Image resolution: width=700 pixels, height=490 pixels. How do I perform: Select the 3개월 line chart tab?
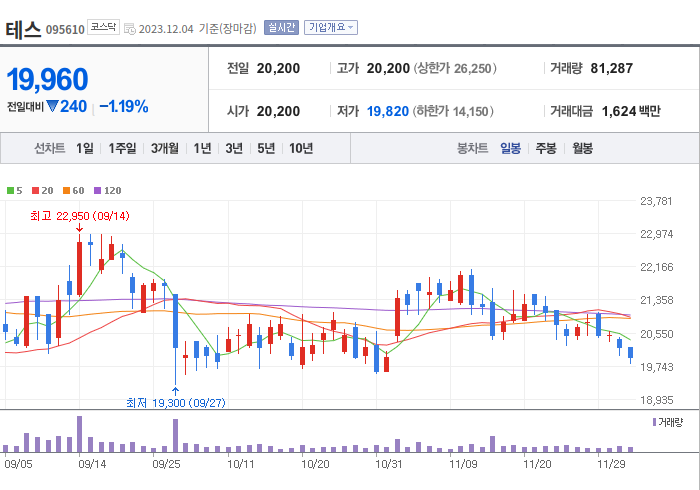tap(165, 148)
